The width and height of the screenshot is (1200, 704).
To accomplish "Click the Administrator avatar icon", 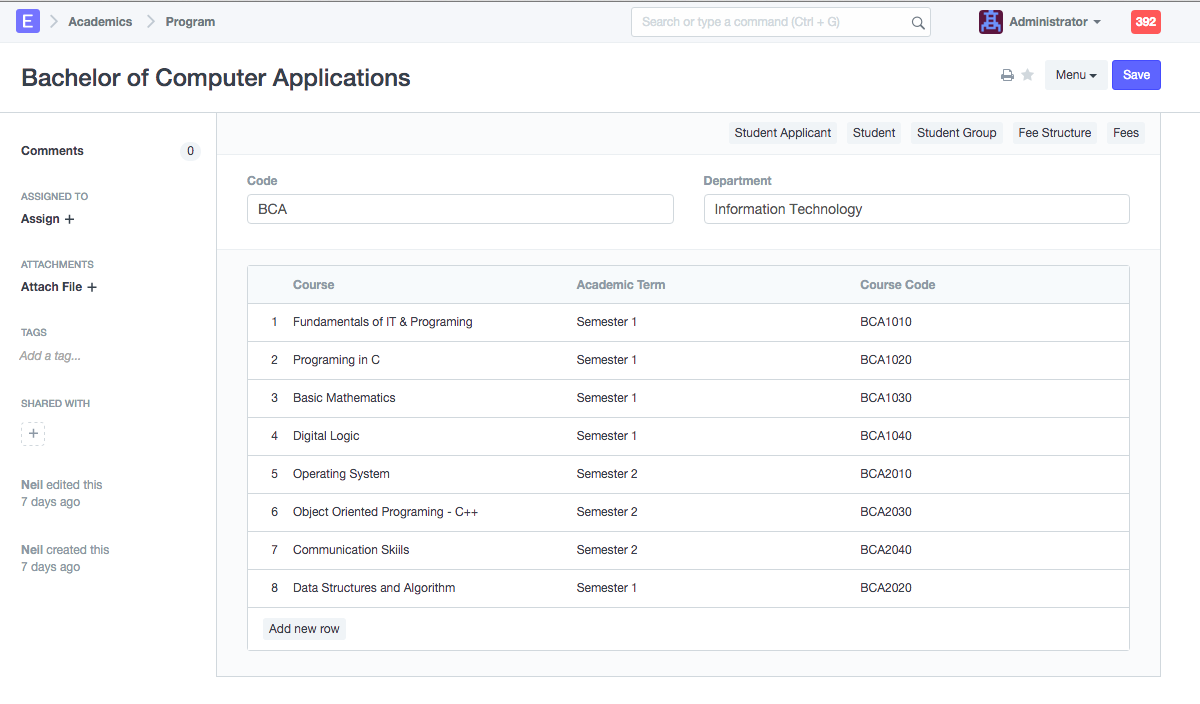I will (x=991, y=22).
